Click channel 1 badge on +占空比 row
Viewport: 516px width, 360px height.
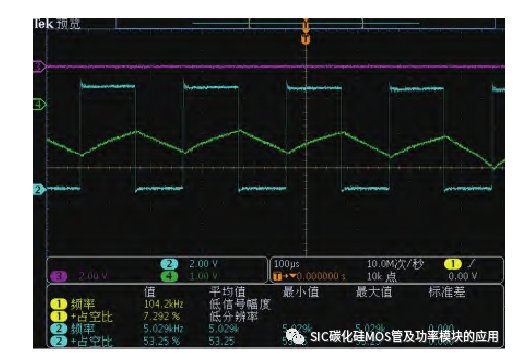click(x=59, y=316)
